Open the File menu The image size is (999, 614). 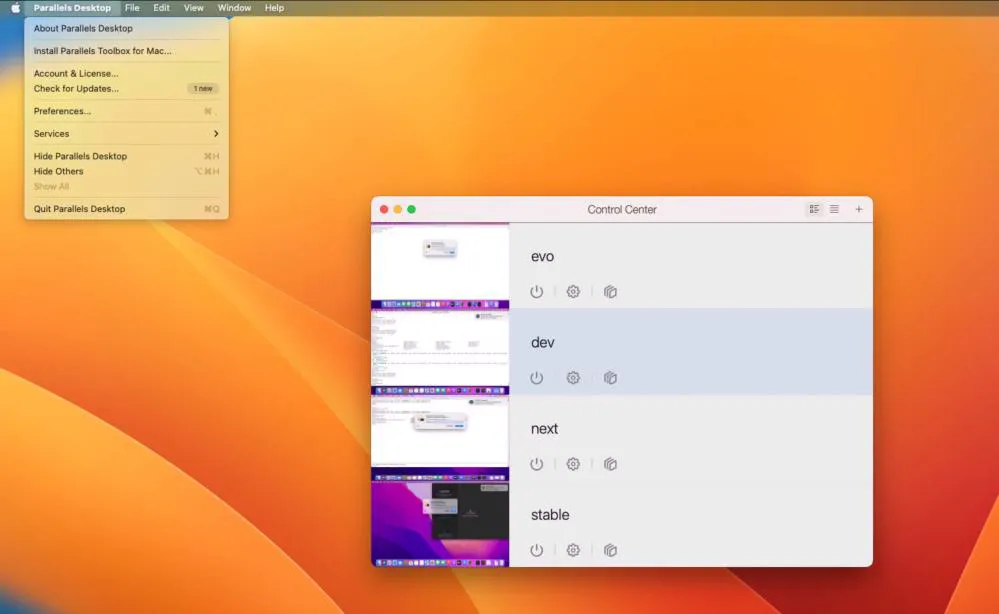132,8
